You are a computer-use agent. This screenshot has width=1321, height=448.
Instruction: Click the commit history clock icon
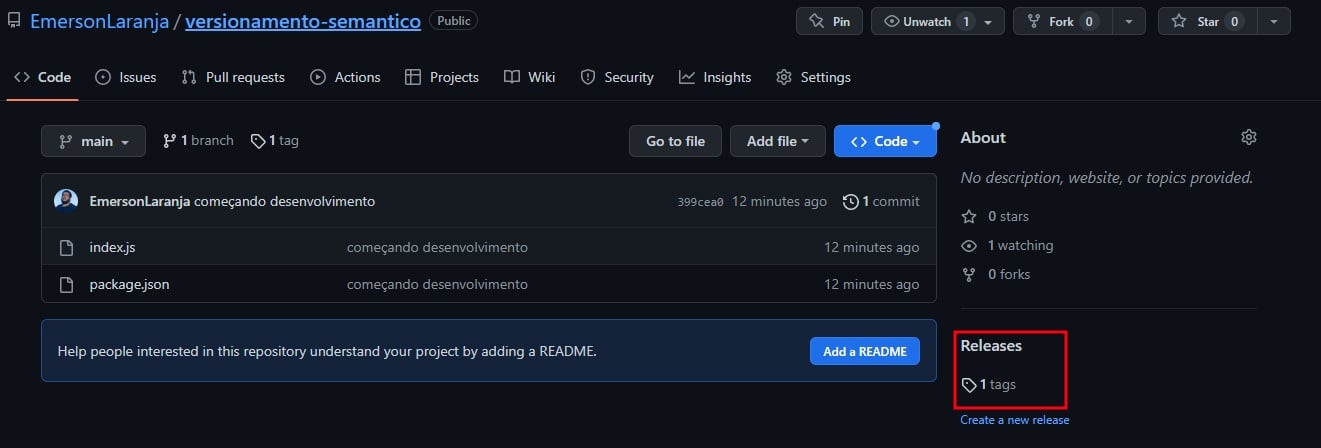pyautogui.click(x=850, y=201)
